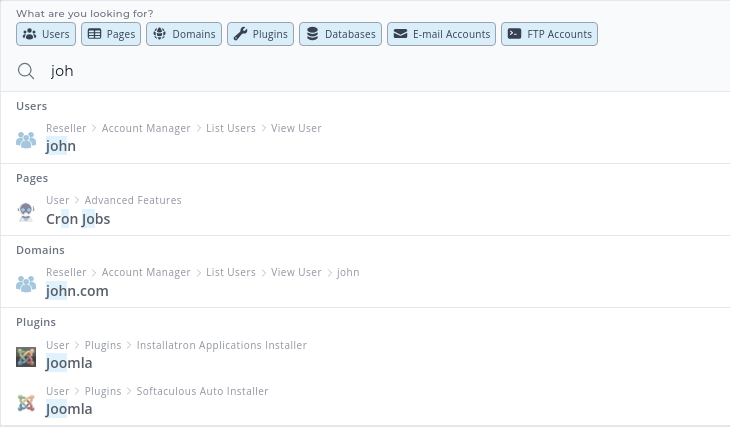Open Joomla under Softaculous Auto Installer
Image resolution: width=730 pixels, height=427 pixels.
(69, 409)
